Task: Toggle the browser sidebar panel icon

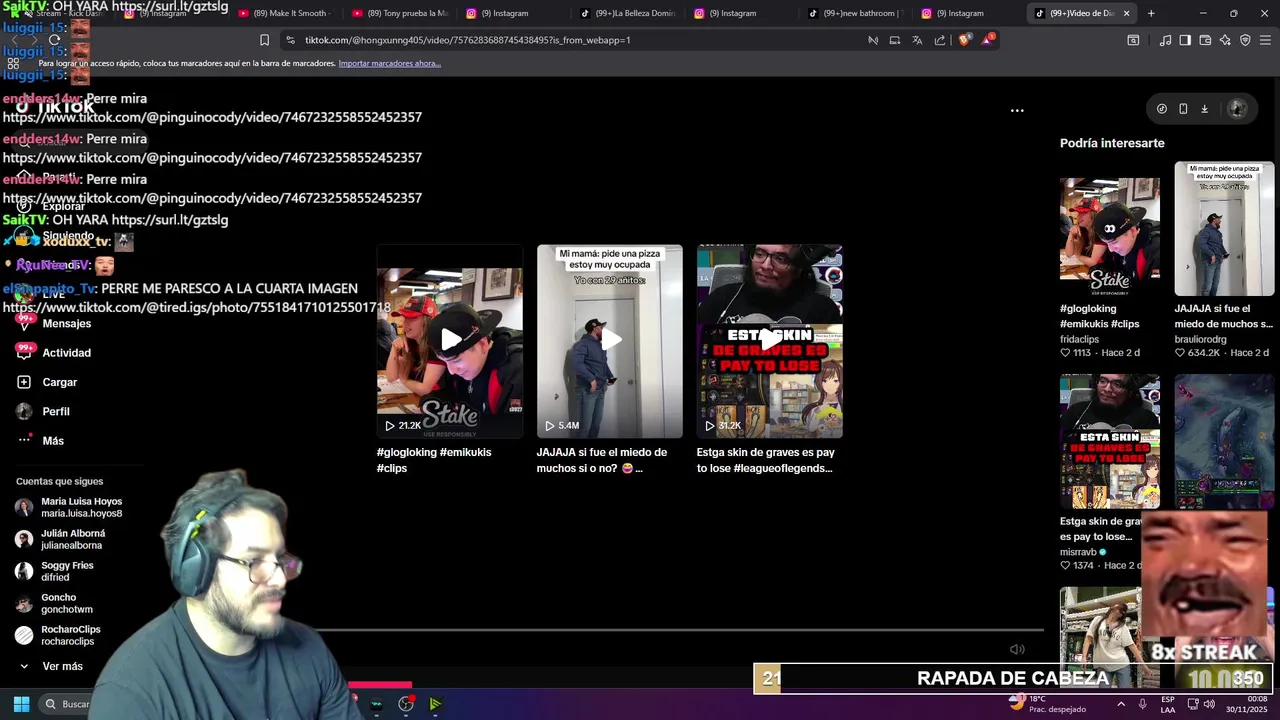Action: click(x=1185, y=40)
